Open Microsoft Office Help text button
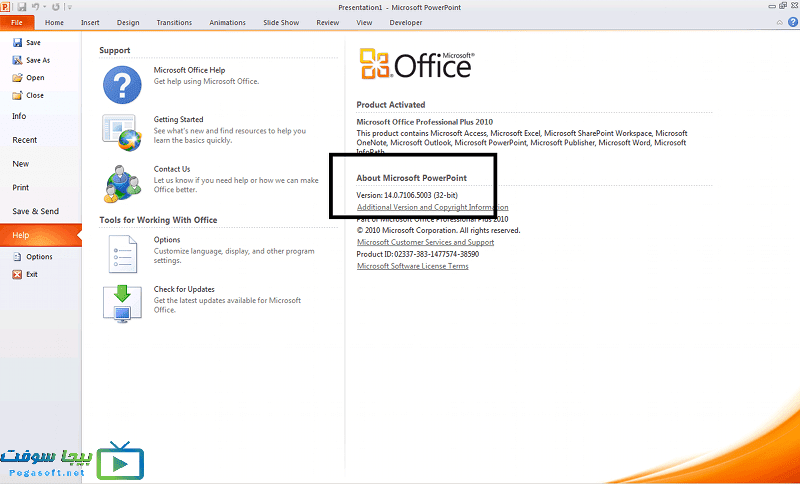Viewport: 800px width, 484px height. (189, 70)
